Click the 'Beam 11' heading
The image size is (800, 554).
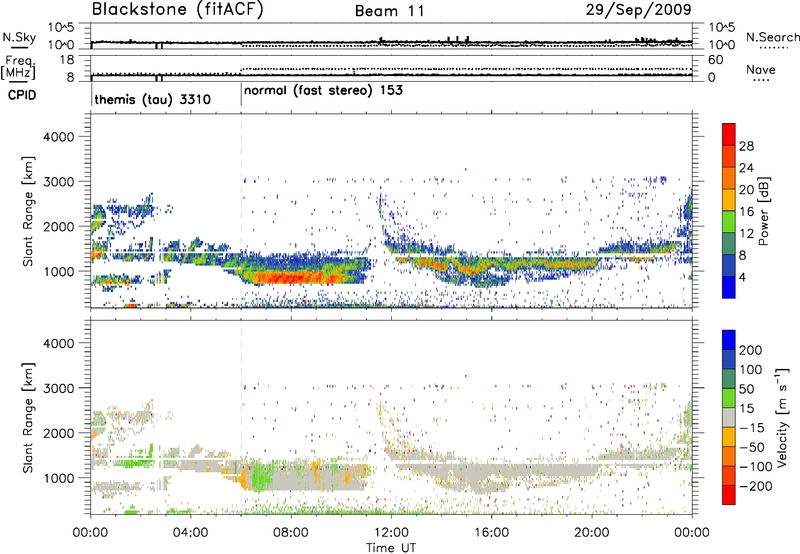pos(390,11)
